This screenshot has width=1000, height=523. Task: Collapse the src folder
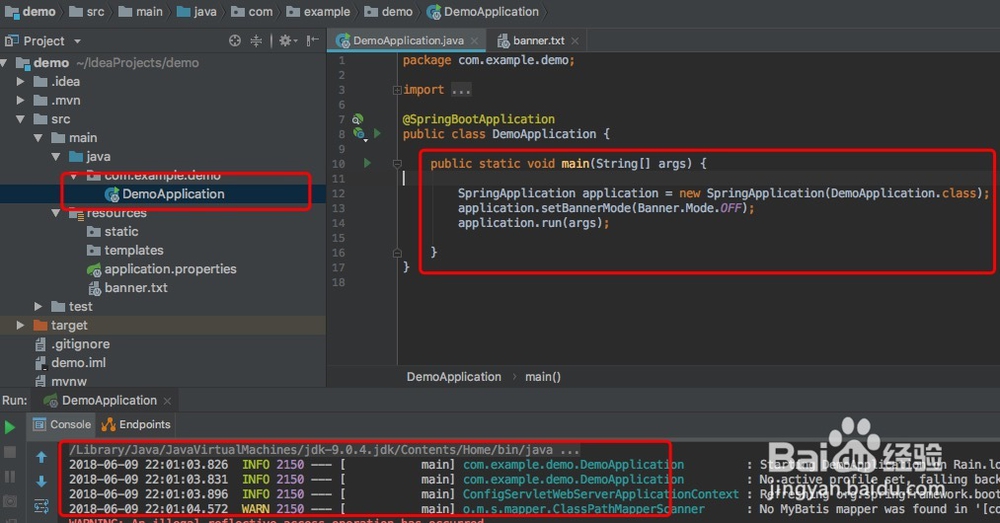[x=20, y=119]
